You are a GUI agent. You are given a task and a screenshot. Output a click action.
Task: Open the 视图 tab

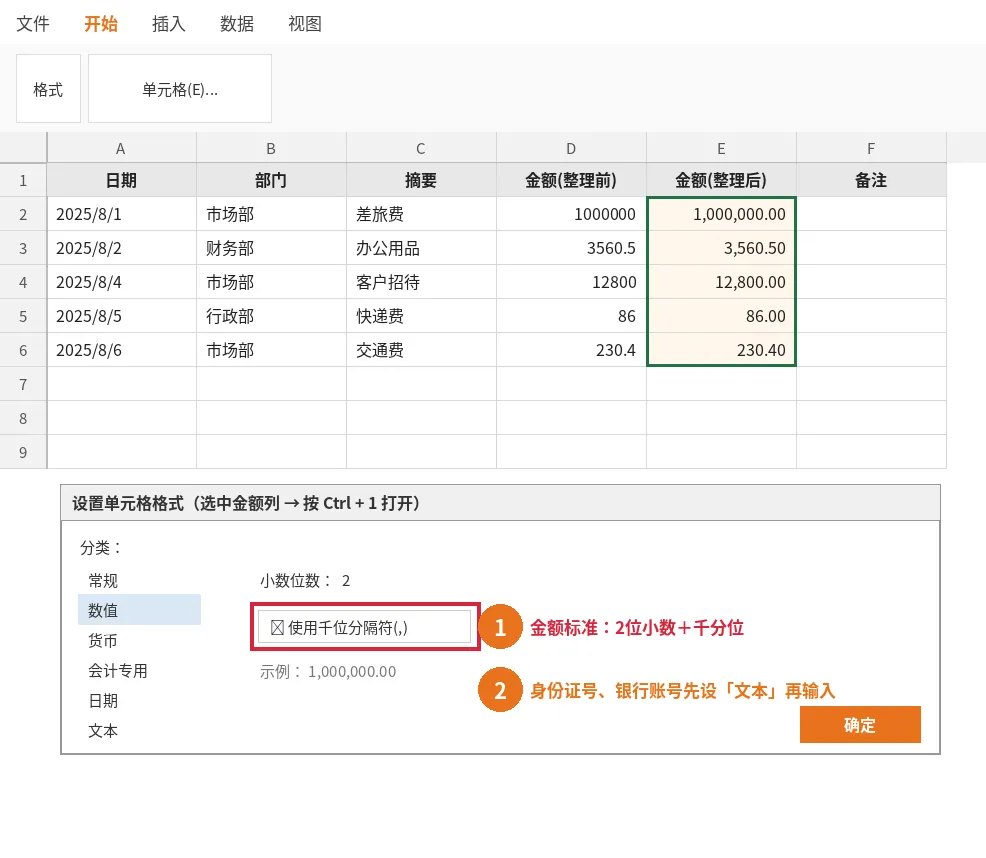[305, 24]
